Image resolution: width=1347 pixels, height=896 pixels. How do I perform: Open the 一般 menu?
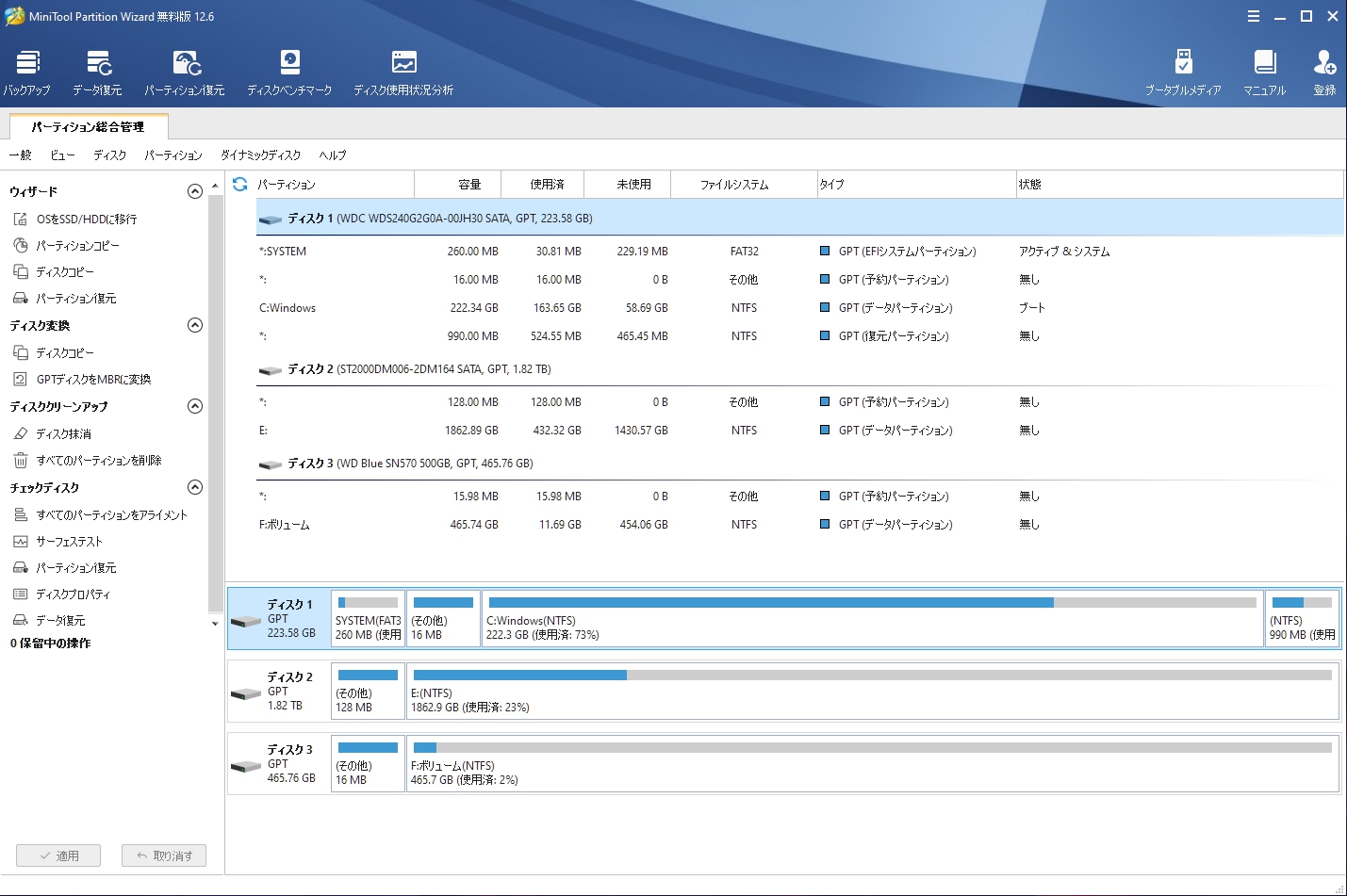[x=20, y=155]
